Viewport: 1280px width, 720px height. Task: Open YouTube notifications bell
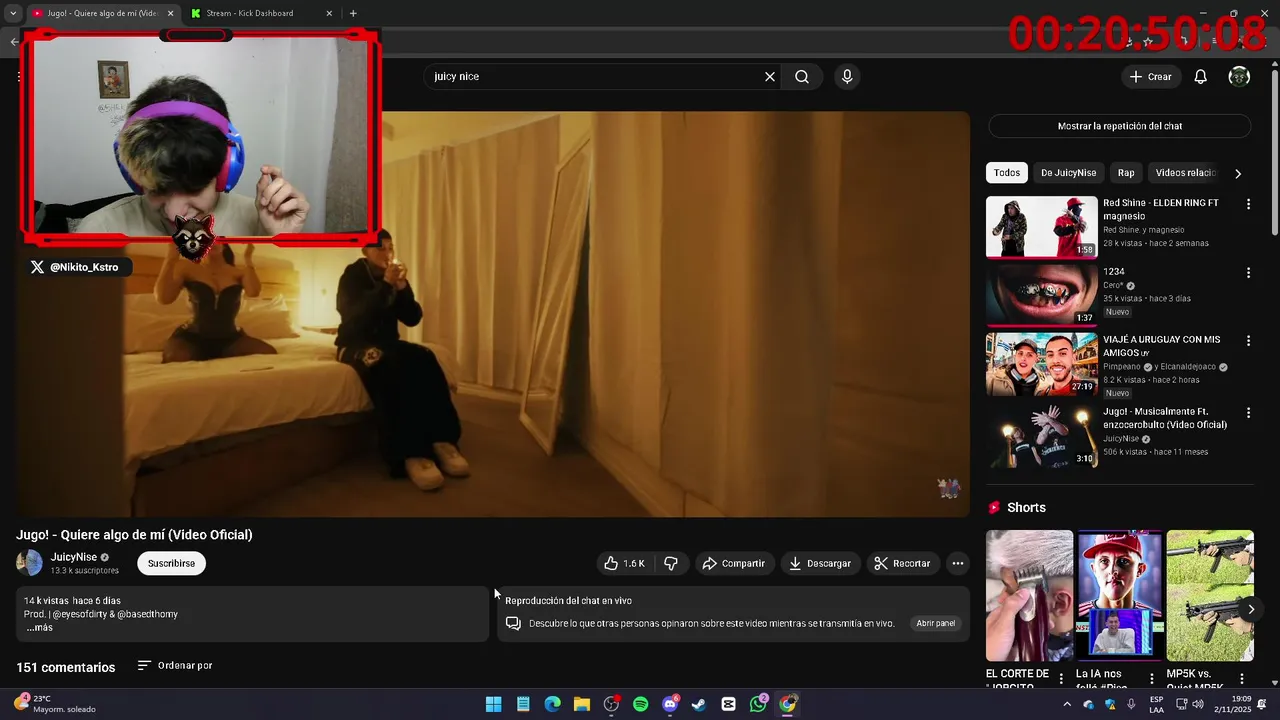coord(1201,77)
